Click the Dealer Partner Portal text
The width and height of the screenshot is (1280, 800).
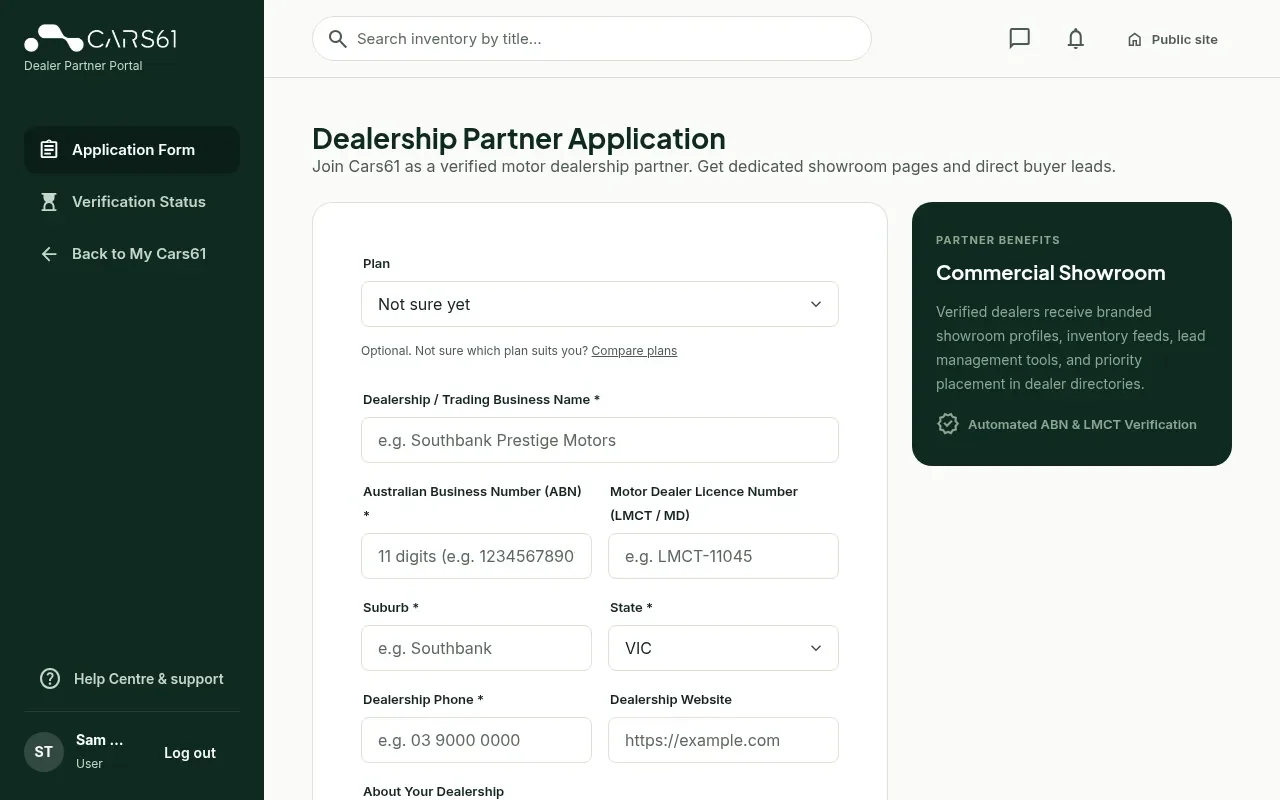(83, 66)
